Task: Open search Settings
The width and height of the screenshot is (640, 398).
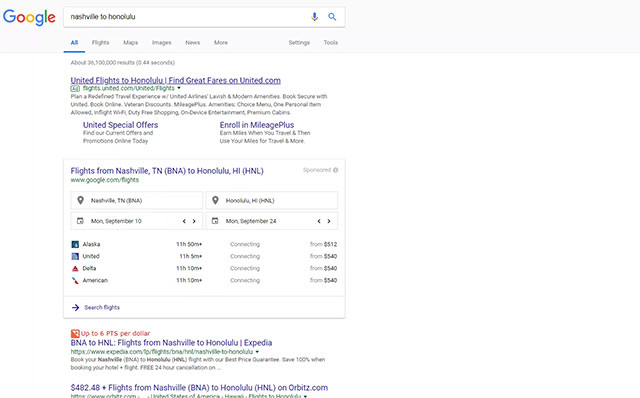Action: (299, 42)
